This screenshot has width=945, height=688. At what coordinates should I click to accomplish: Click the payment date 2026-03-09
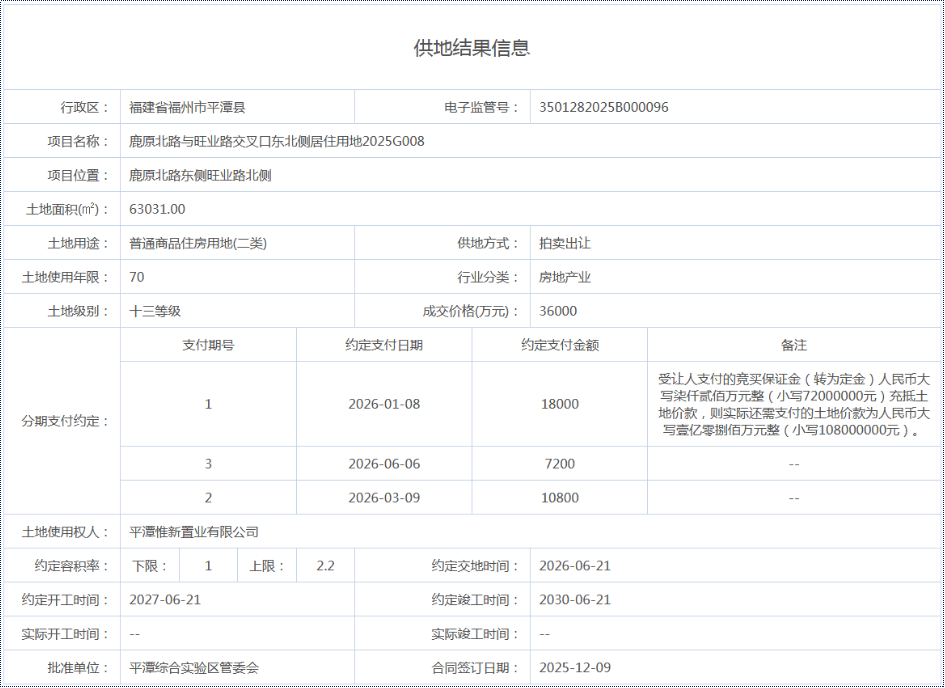click(x=384, y=498)
